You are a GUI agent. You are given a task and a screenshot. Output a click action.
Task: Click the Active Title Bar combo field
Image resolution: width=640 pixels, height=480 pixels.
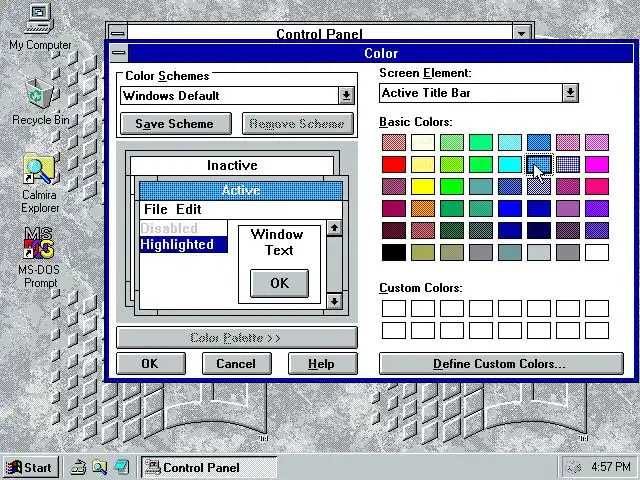(x=471, y=93)
